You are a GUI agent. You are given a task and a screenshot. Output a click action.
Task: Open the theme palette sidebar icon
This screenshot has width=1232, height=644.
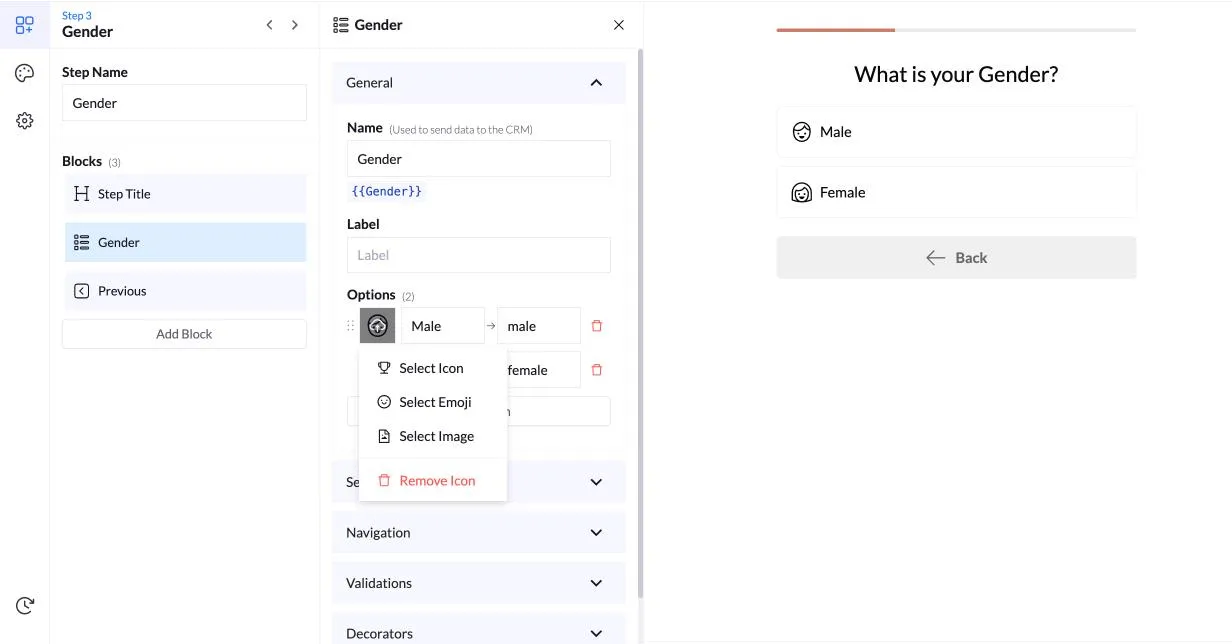pos(25,73)
